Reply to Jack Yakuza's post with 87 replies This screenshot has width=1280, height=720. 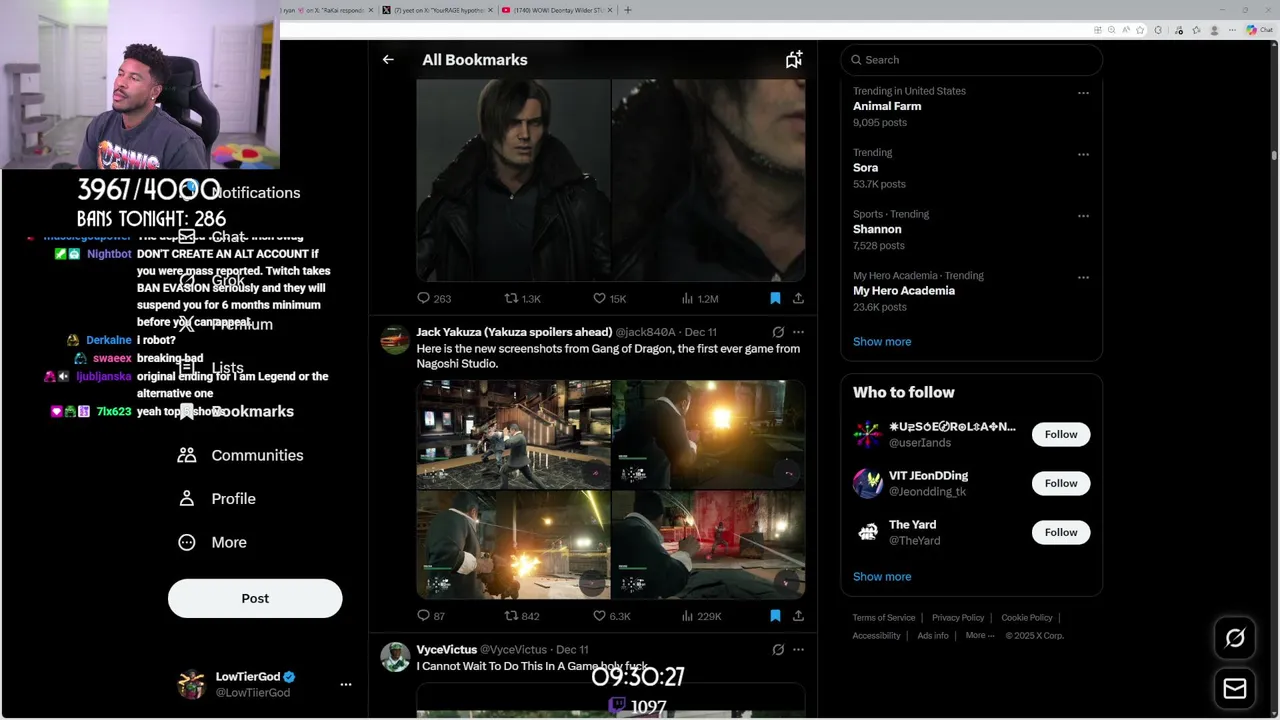[x=431, y=616]
